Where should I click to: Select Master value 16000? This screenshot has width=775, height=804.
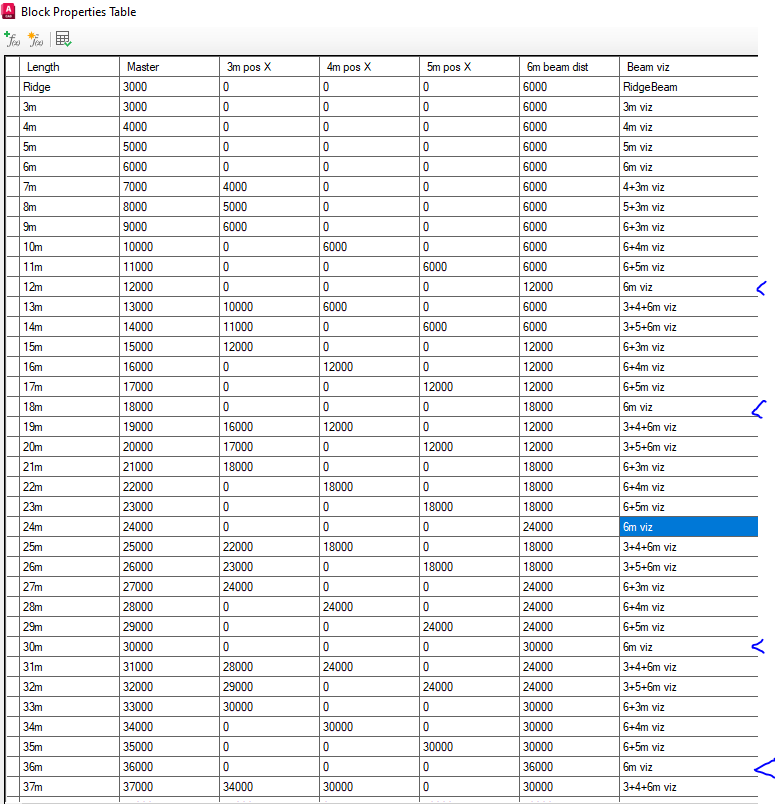[169, 367]
